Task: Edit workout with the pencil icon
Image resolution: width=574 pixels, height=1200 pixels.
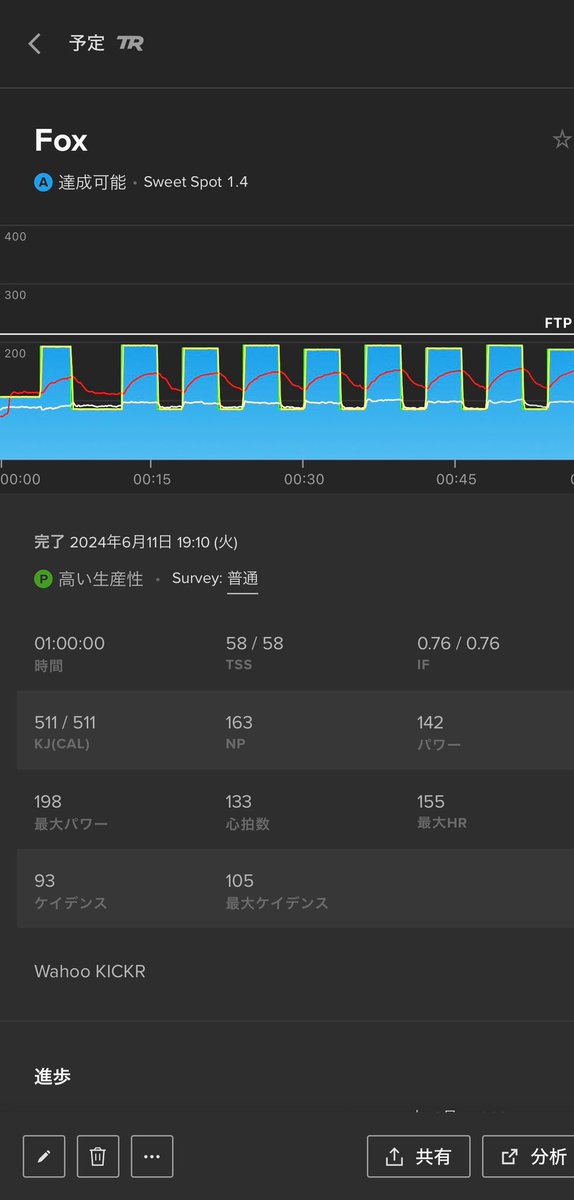Action: pyautogui.click(x=43, y=1156)
